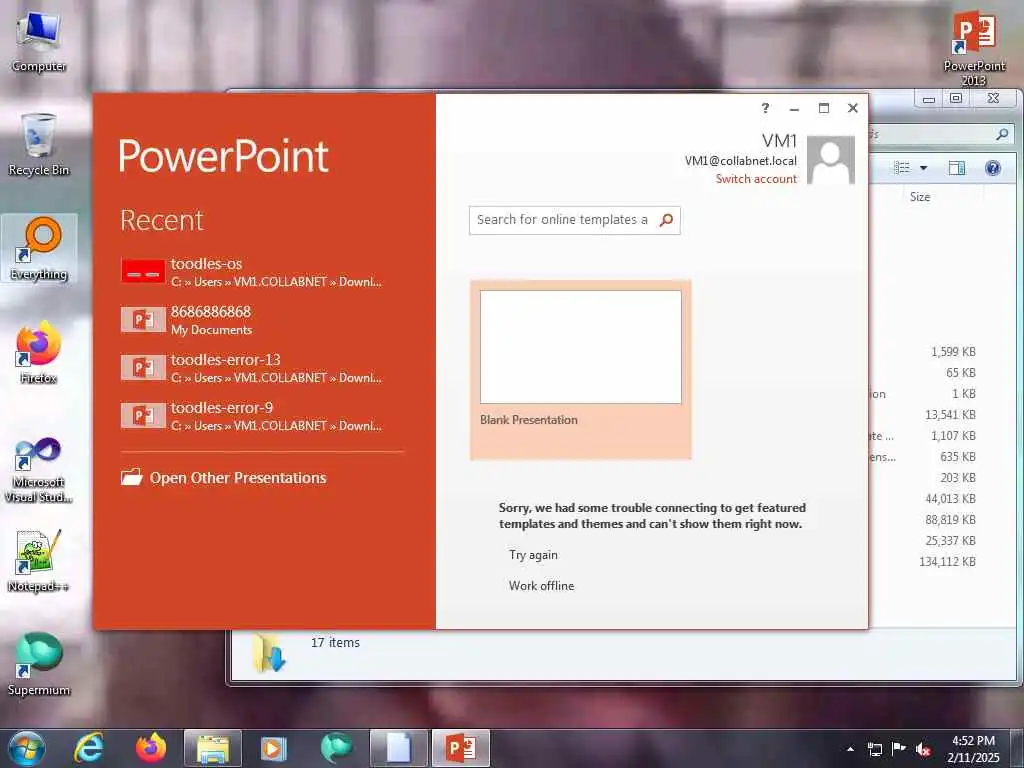1024x768 pixels.
Task: Select the Everything search desktop shortcut
Action: [x=39, y=249]
